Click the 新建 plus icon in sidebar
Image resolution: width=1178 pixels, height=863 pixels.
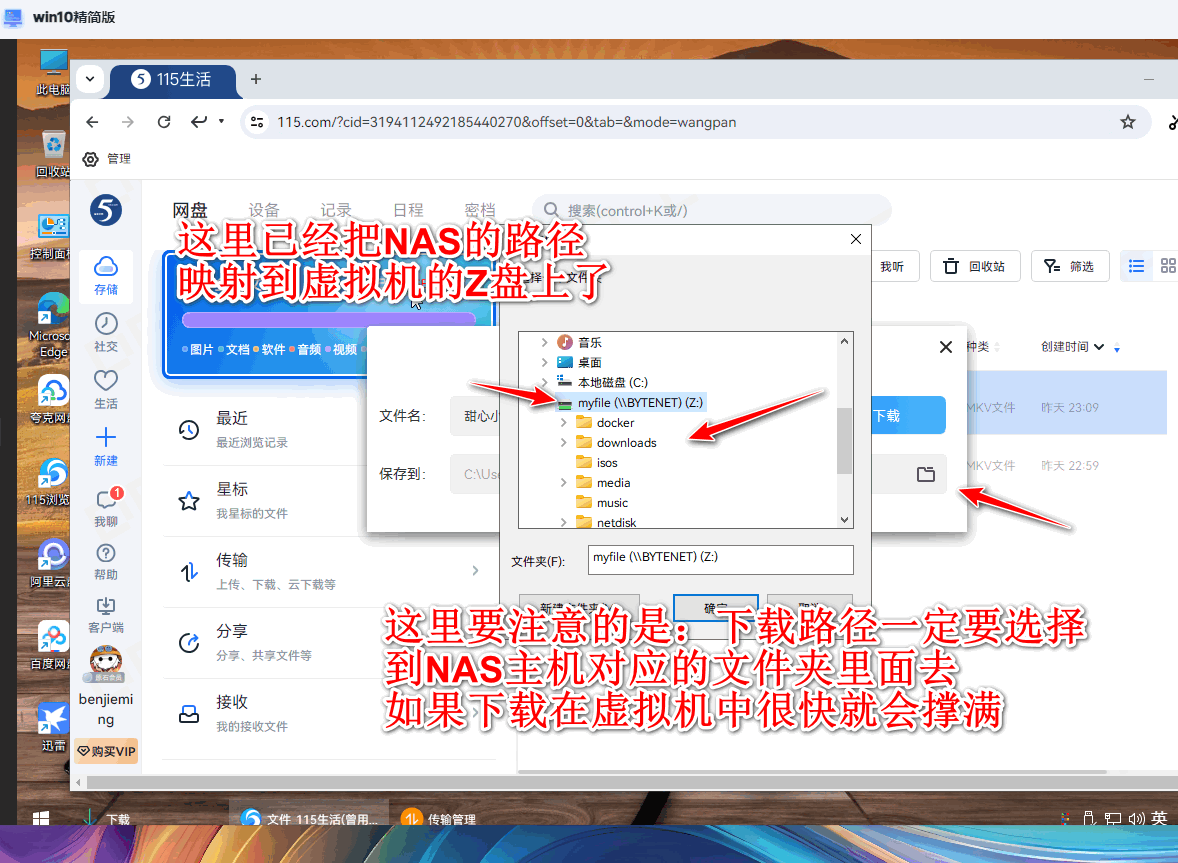(x=106, y=445)
